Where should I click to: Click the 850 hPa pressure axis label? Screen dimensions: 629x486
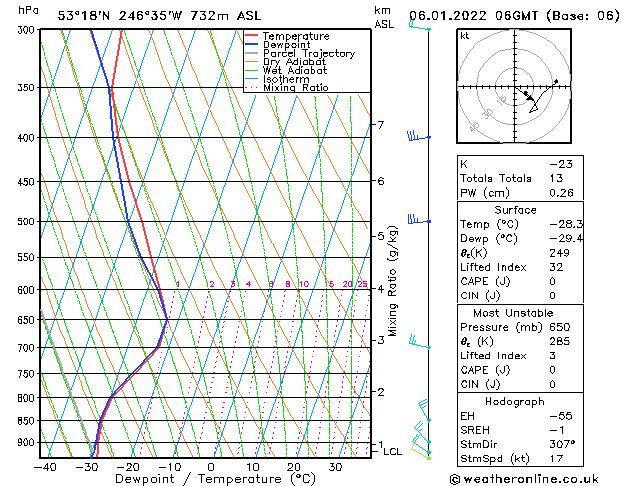click(26, 421)
